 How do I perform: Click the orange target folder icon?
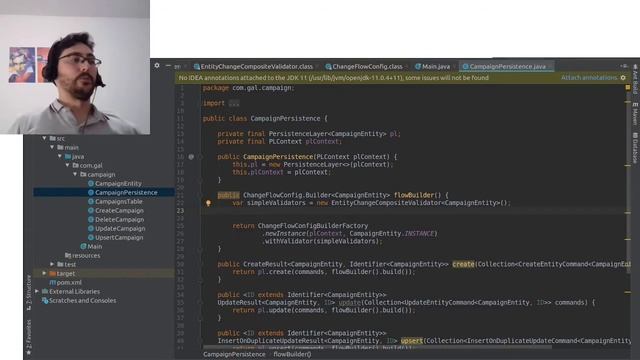coord(53,273)
